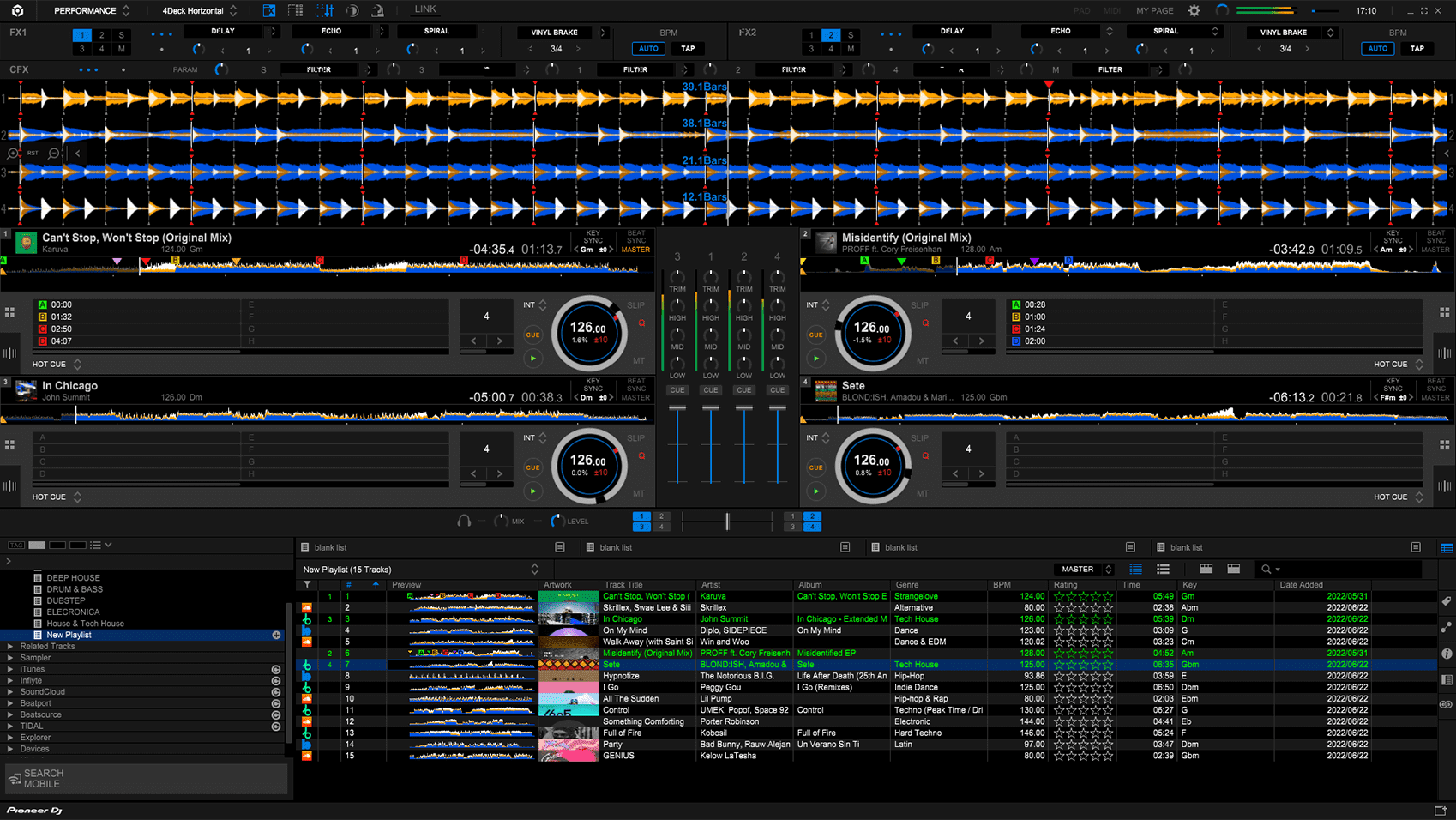
Task: Toggle headphone CUE for mixer channel 3
Action: point(677,390)
